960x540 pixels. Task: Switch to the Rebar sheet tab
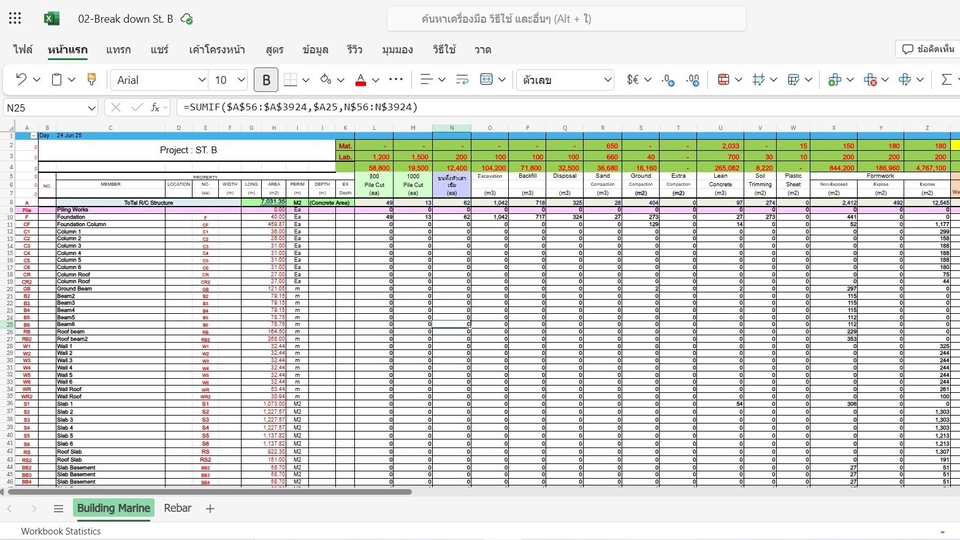point(178,508)
